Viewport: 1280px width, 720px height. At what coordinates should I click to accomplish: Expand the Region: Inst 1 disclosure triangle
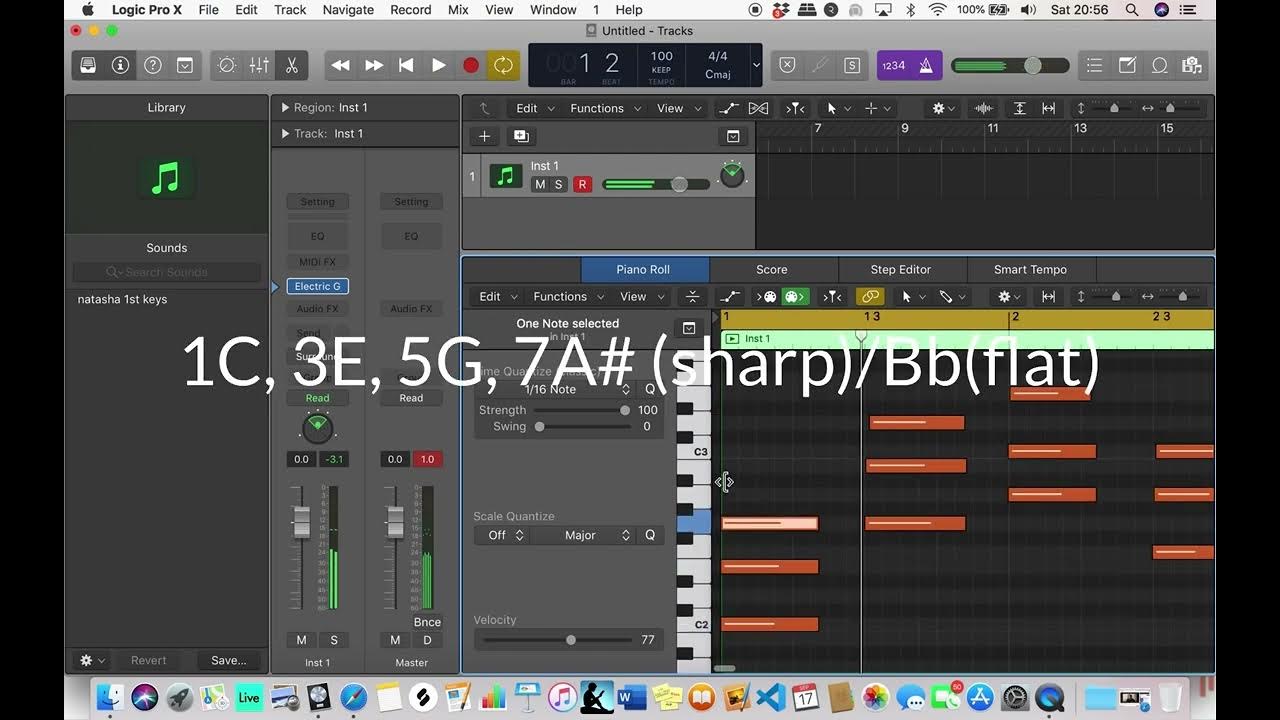tap(285, 107)
